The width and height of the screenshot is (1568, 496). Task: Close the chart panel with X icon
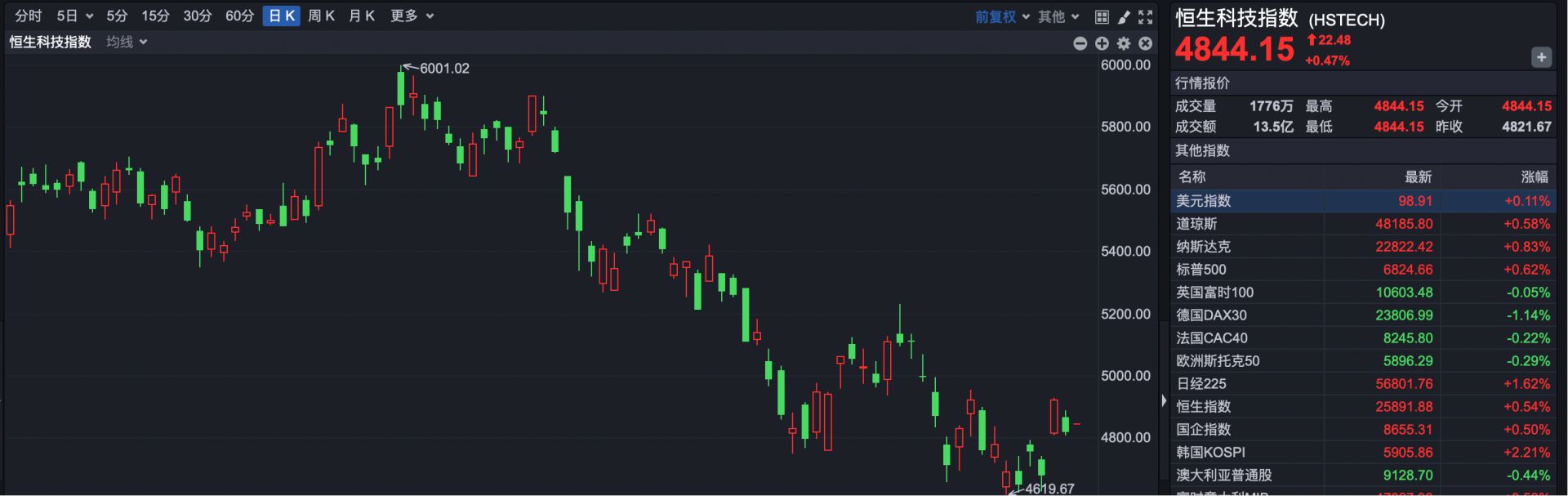pyautogui.click(x=1146, y=43)
